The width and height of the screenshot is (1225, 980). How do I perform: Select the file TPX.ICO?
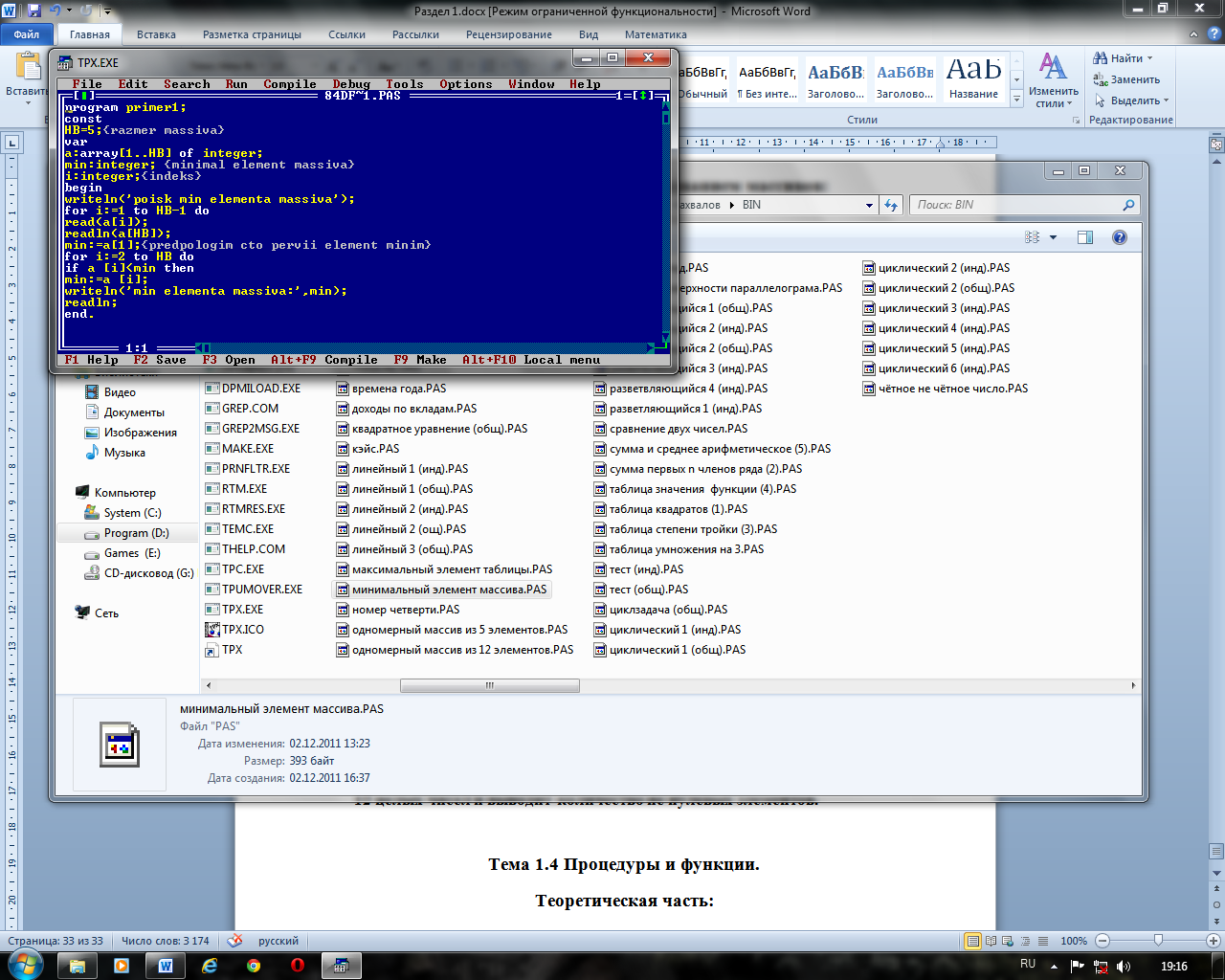(235, 630)
